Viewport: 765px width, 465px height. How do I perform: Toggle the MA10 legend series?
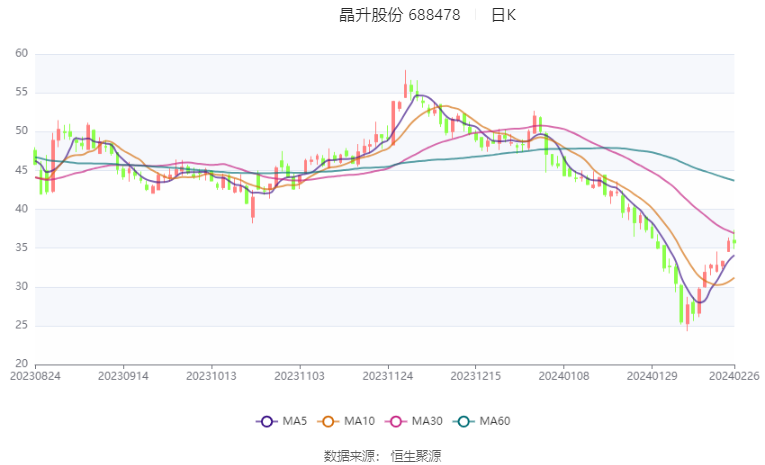tap(346, 421)
